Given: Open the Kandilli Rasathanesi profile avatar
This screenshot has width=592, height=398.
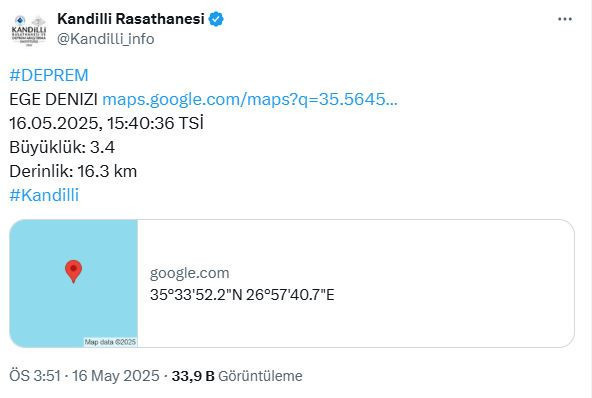Looking at the screenshot, I should (x=29, y=30).
